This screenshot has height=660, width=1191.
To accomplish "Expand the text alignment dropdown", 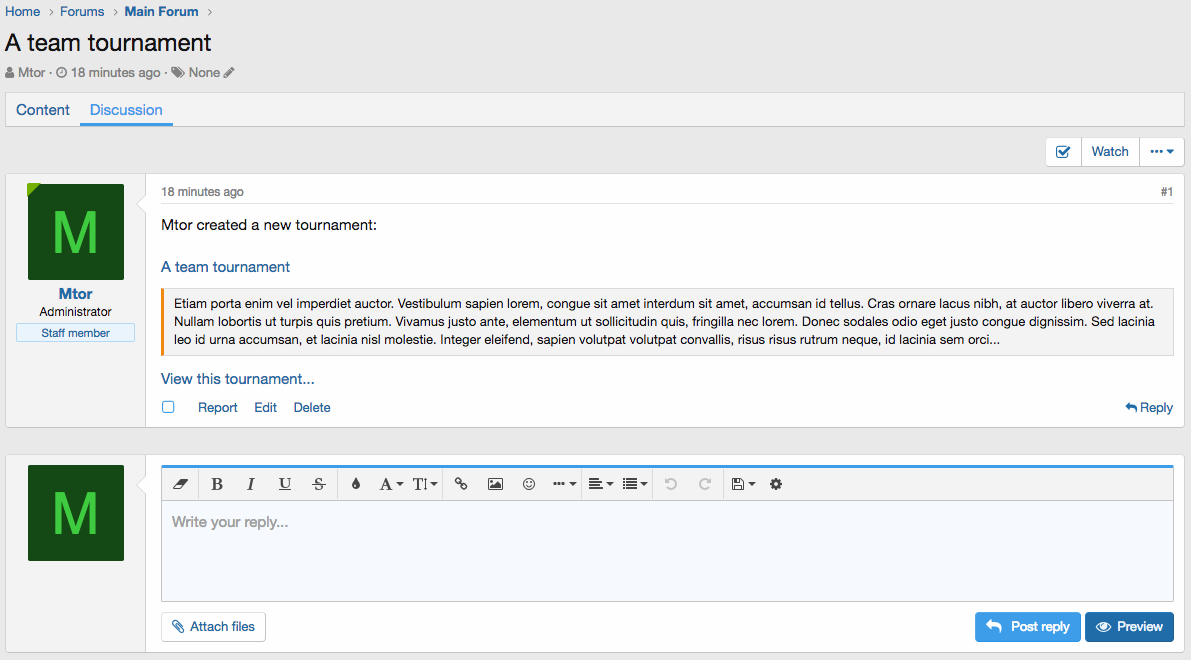I will tap(600, 484).
